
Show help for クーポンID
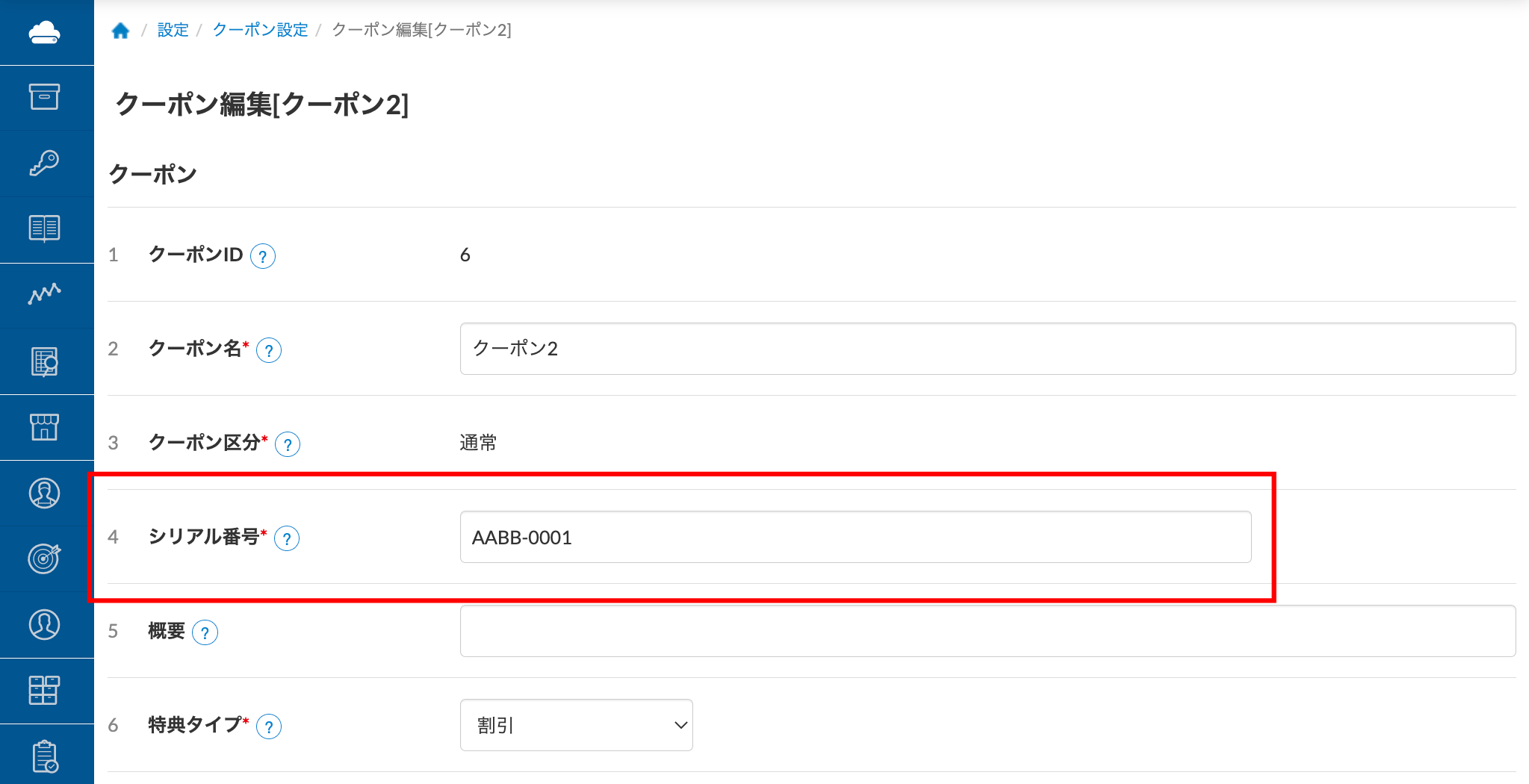263,256
